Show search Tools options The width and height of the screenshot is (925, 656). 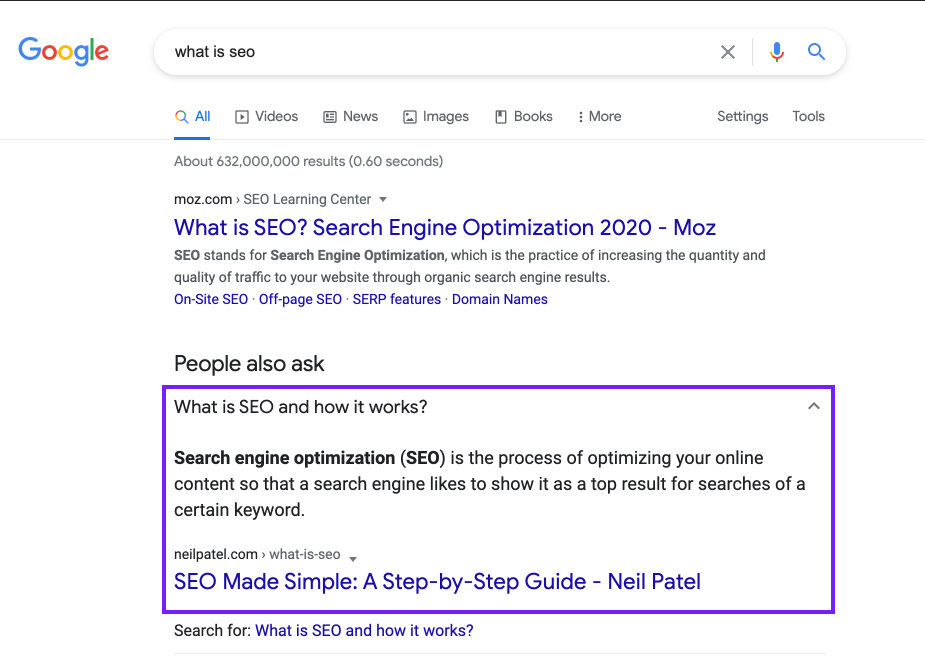pyautogui.click(x=808, y=117)
